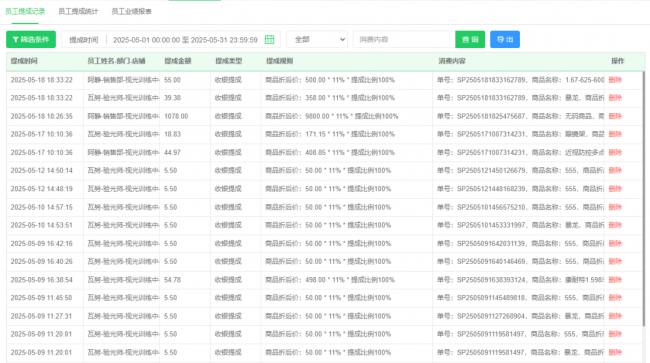Open calendar icon in date range field

click(x=269, y=39)
